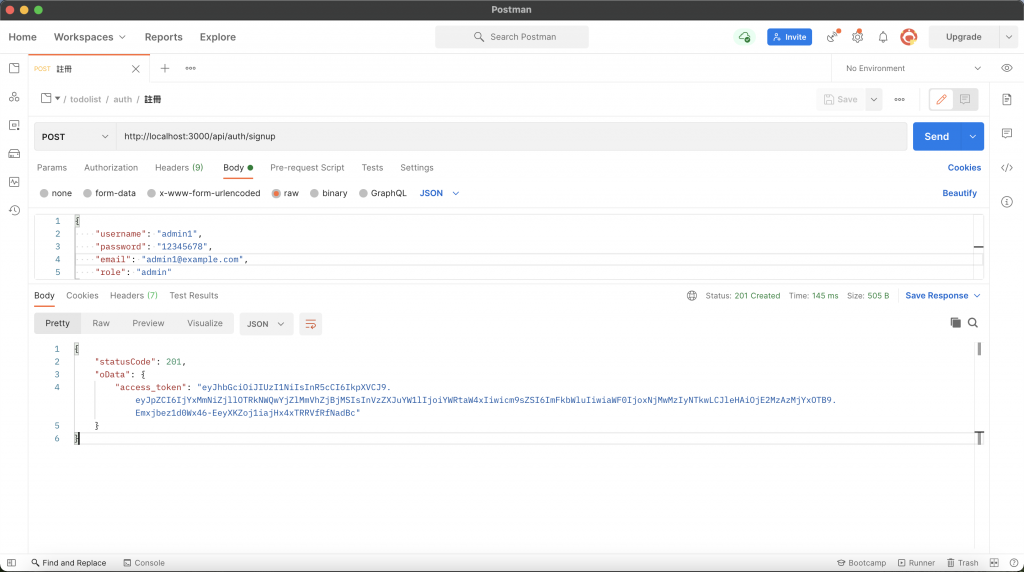Open the Mock Servers sidebar icon
Image resolution: width=1024 pixels, height=572 pixels.
14,154
